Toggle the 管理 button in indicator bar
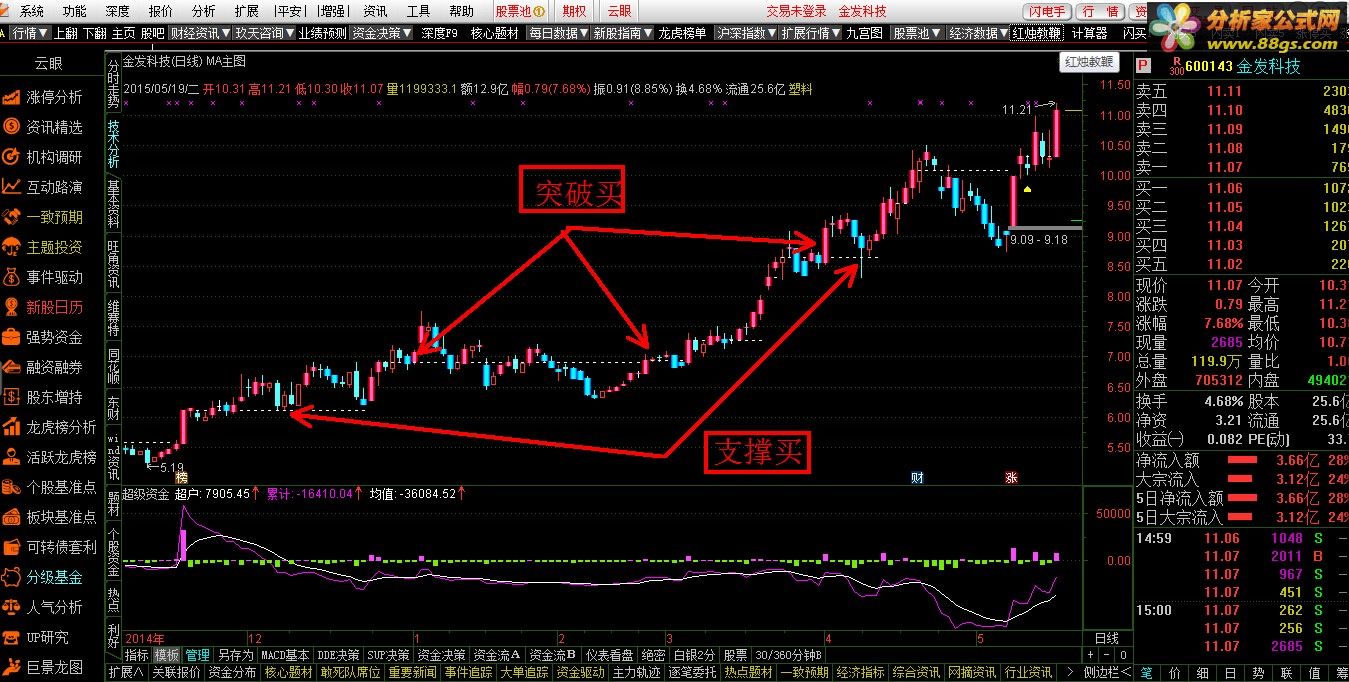The width and height of the screenshot is (1349, 682). point(197,655)
